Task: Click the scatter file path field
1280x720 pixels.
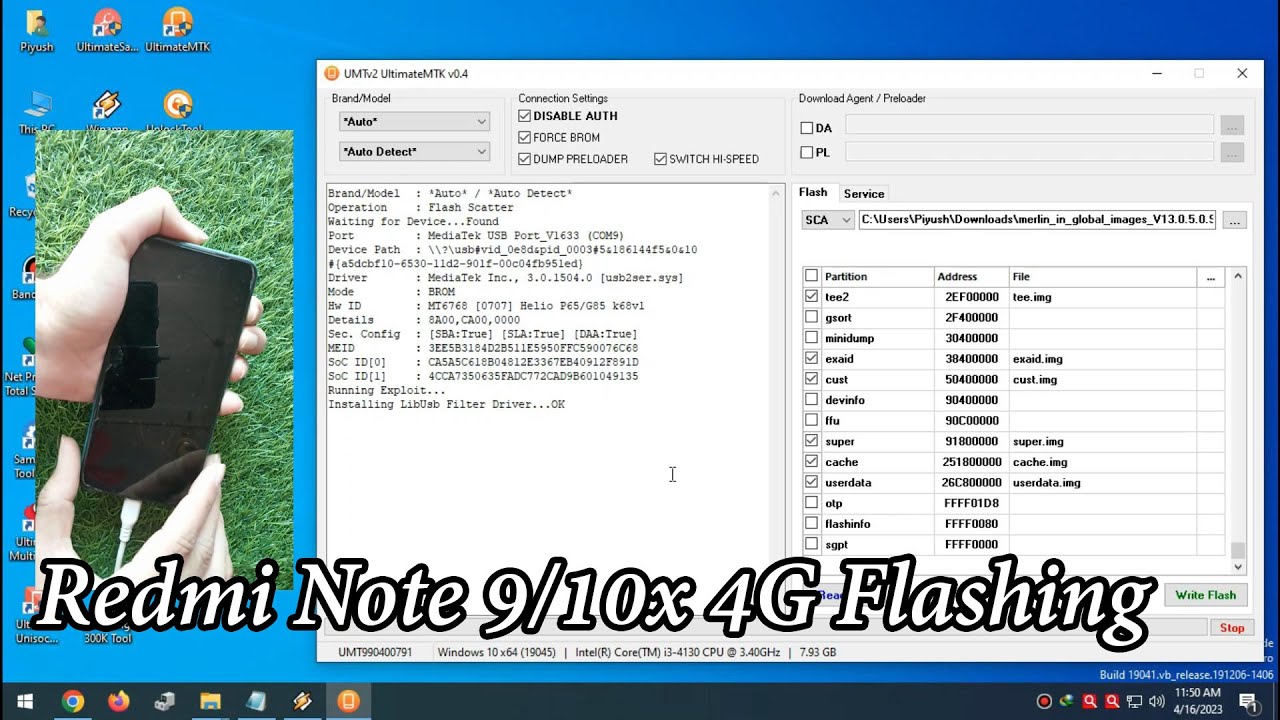Action: click(1037, 219)
